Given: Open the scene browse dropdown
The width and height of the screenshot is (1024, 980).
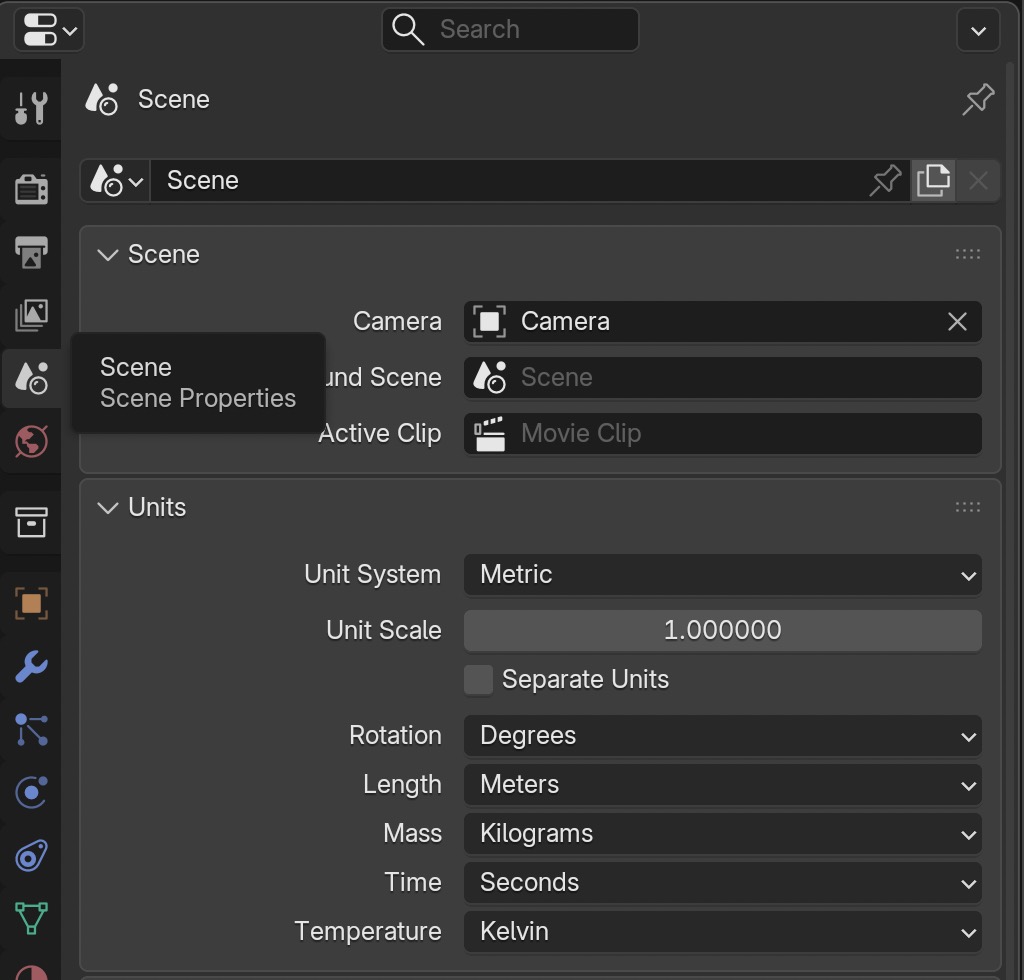Looking at the screenshot, I should click(x=116, y=180).
